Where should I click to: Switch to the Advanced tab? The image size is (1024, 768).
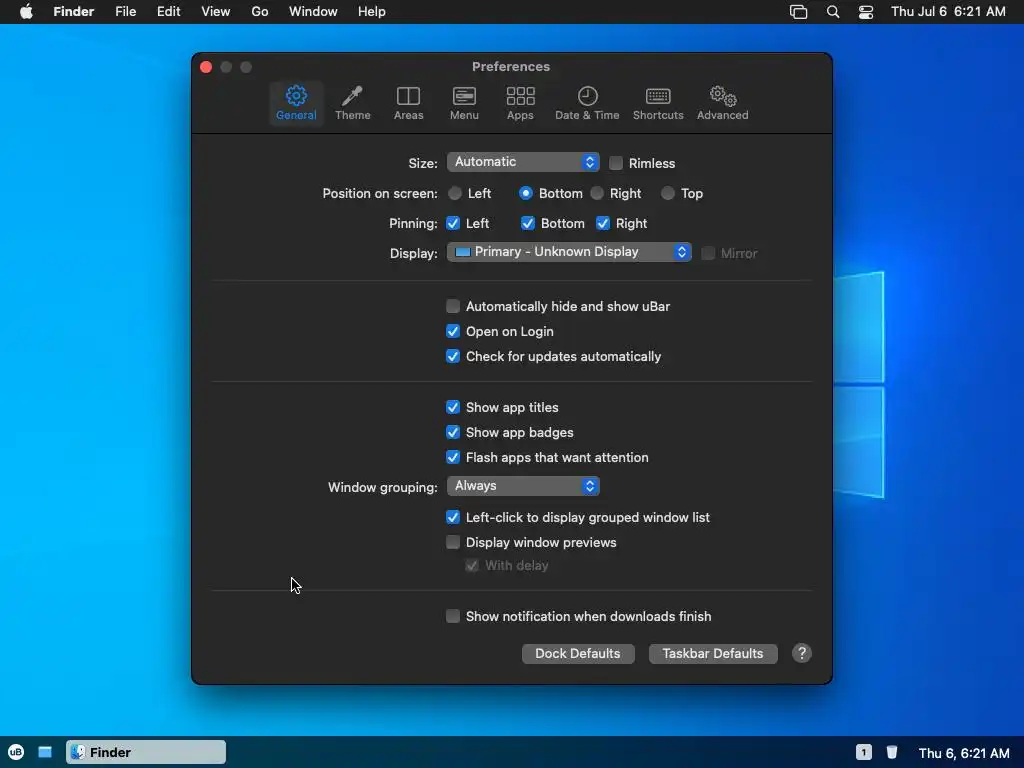722,103
